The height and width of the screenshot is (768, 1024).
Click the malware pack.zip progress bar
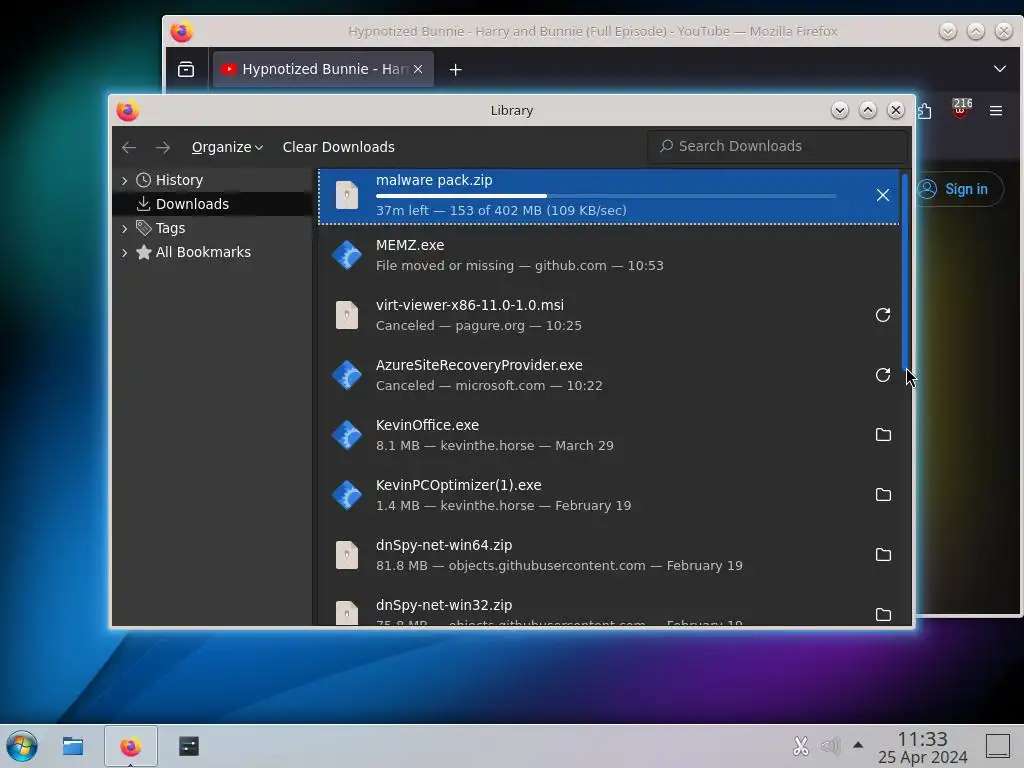(606, 196)
